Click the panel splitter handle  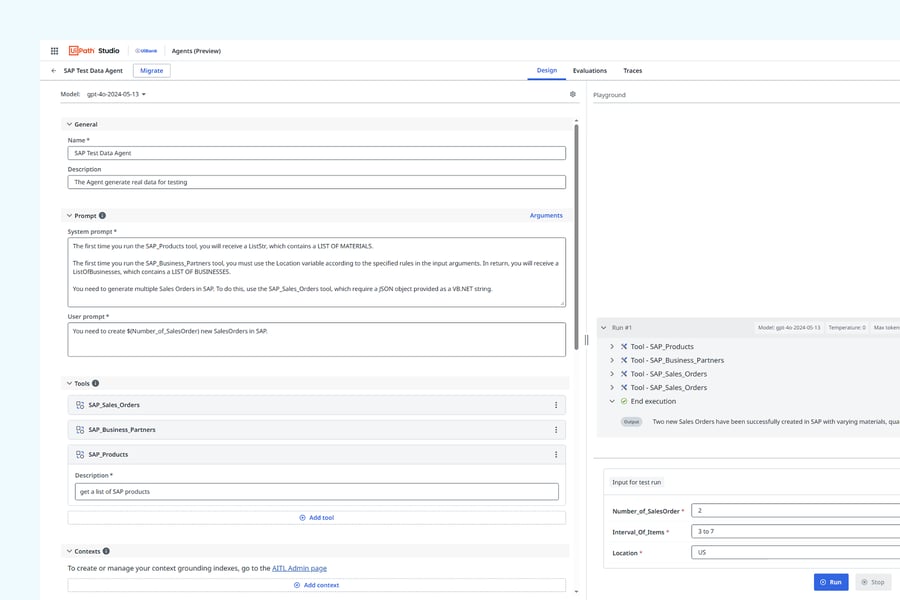coord(586,340)
